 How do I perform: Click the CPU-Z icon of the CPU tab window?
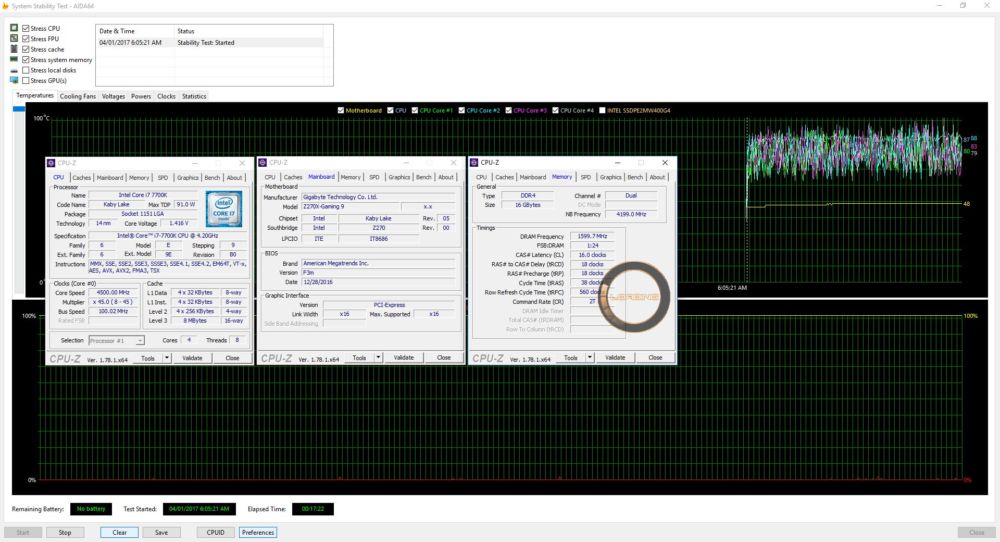tap(51, 163)
